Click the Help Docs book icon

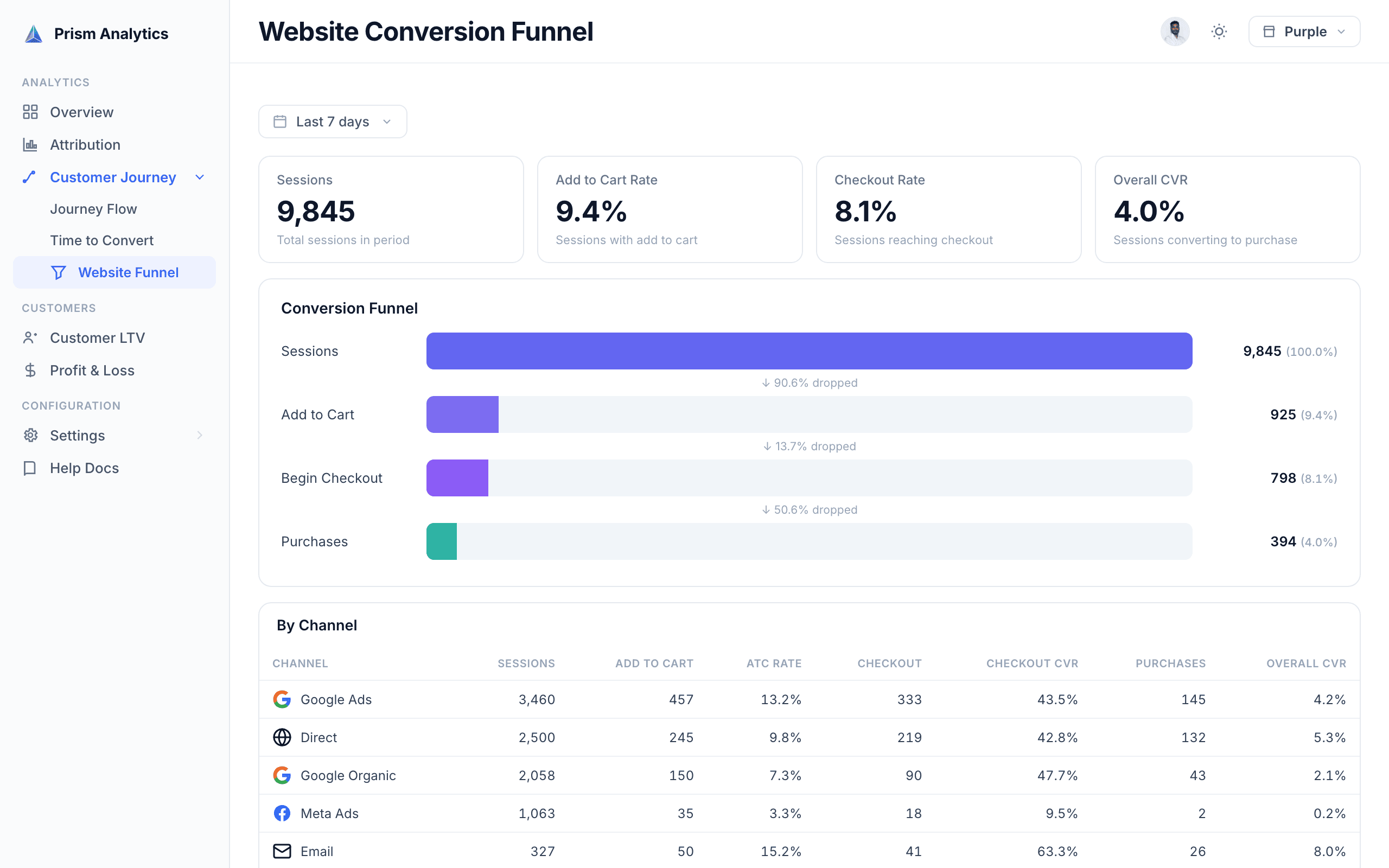click(x=30, y=468)
